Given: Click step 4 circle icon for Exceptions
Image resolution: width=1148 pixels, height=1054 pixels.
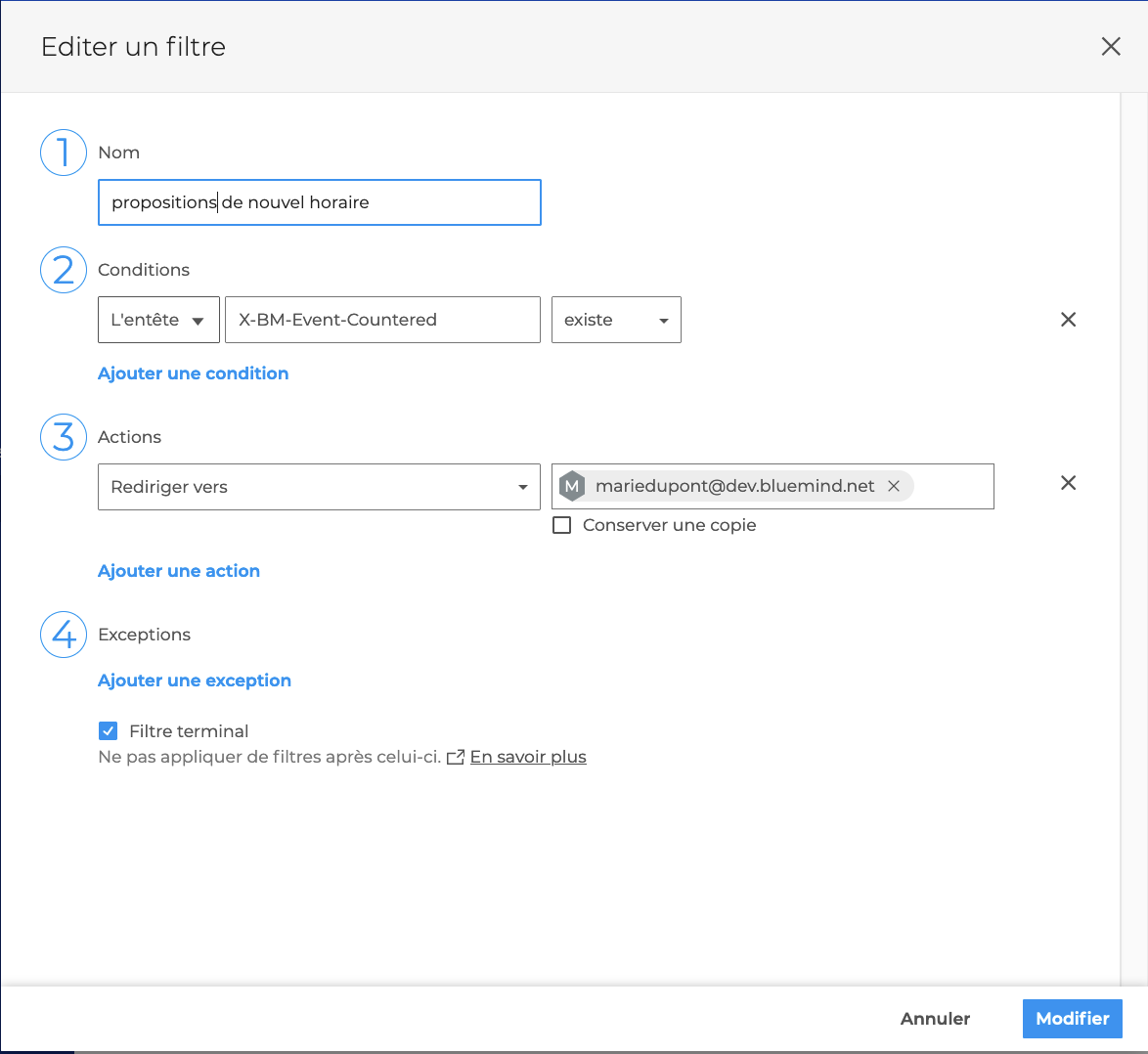Looking at the screenshot, I should click(x=64, y=635).
